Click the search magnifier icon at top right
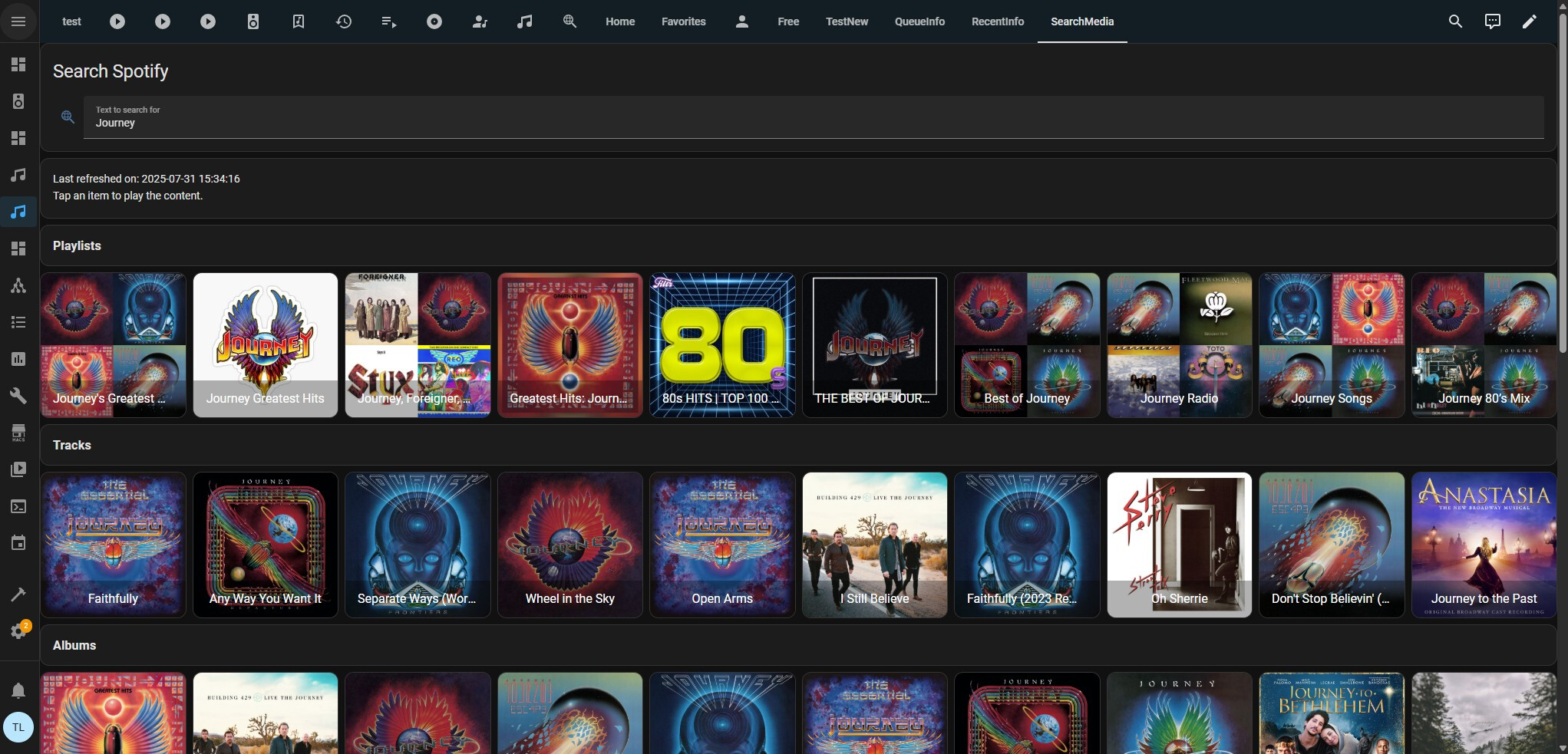This screenshot has height=754, width=1568. (1455, 21)
